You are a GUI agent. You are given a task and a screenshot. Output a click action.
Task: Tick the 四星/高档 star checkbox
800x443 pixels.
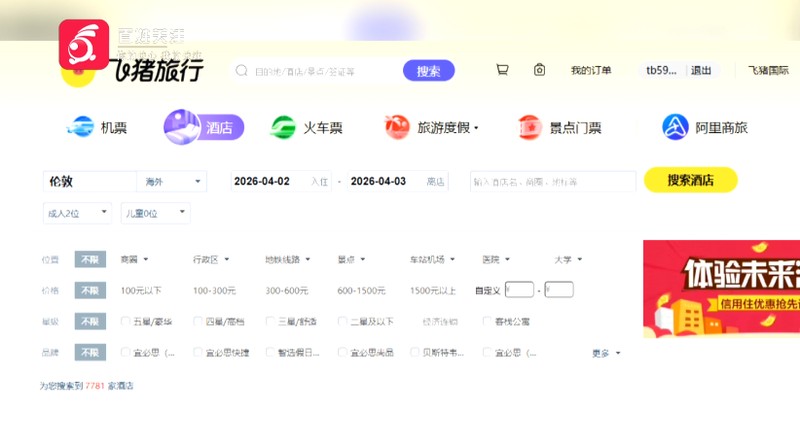(x=197, y=321)
